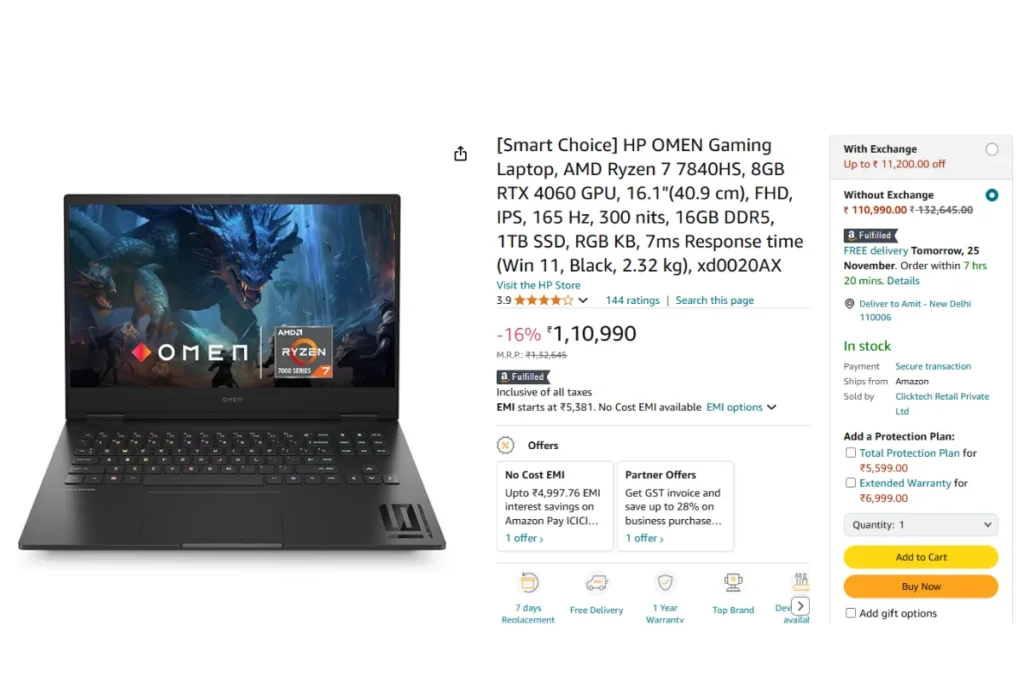
Task: Click the OMEN laptop product image
Action: pyautogui.click(x=232, y=372)
